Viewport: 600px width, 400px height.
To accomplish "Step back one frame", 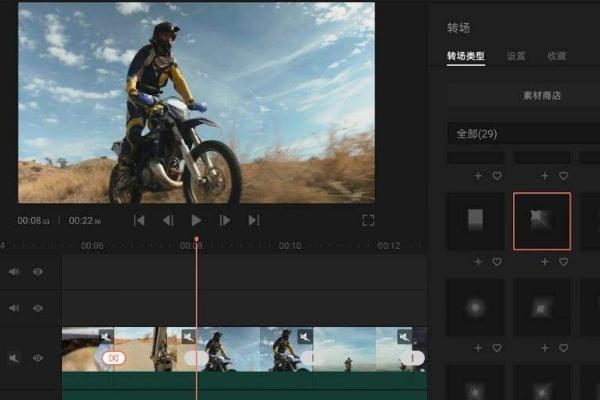I will (168, 220).
